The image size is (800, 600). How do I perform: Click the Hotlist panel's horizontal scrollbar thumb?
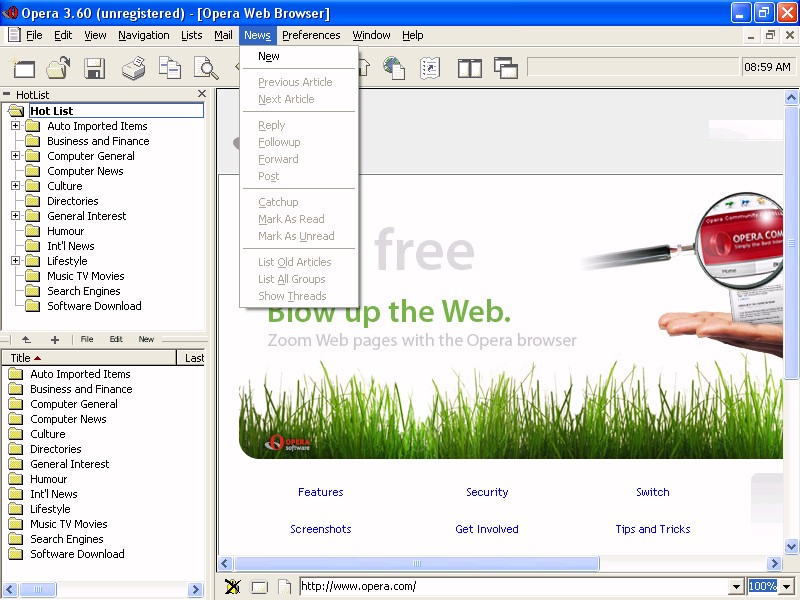[x=38, y=589]
